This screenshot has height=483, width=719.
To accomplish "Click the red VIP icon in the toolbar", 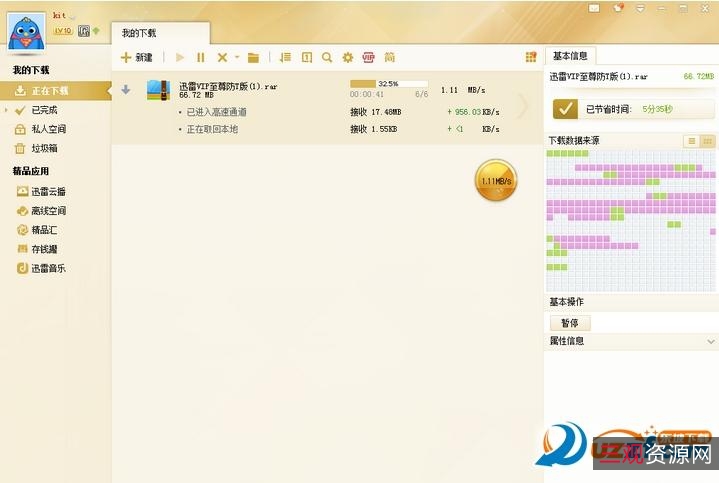I will tap(369, 57).
